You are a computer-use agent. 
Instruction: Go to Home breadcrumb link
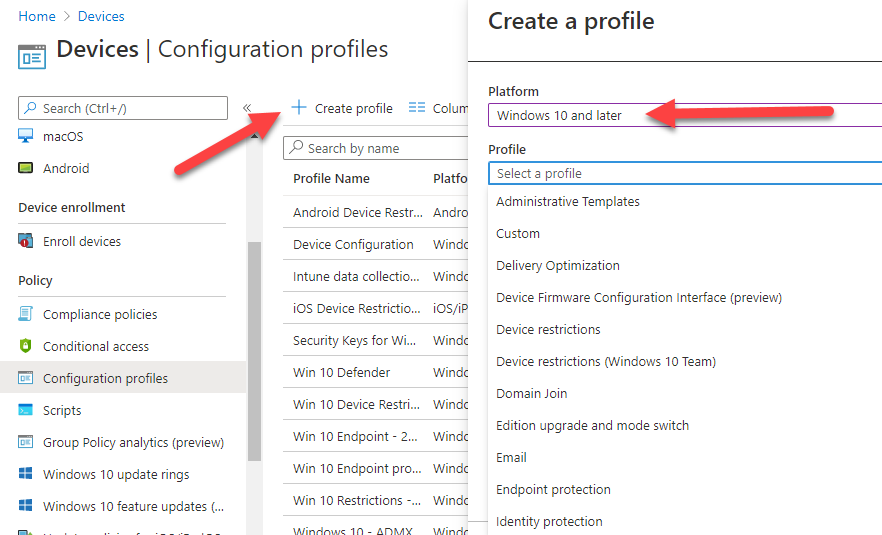coord(37,16)
